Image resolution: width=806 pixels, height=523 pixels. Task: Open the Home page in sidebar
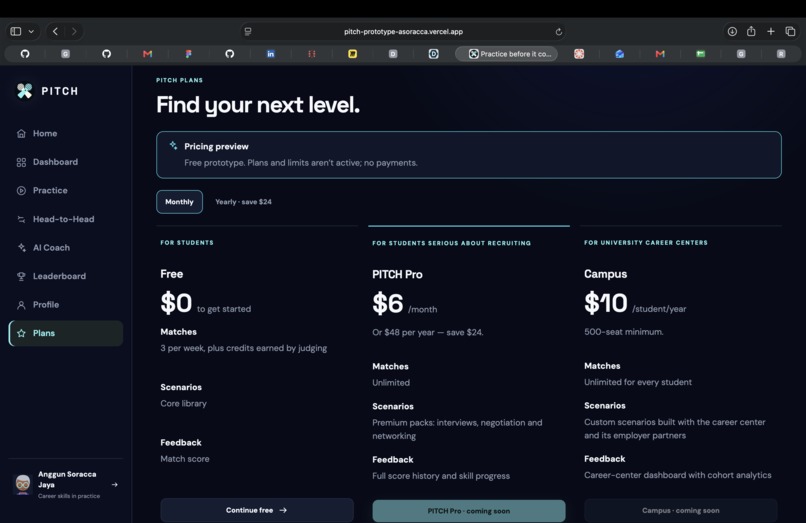pos(66,133)
